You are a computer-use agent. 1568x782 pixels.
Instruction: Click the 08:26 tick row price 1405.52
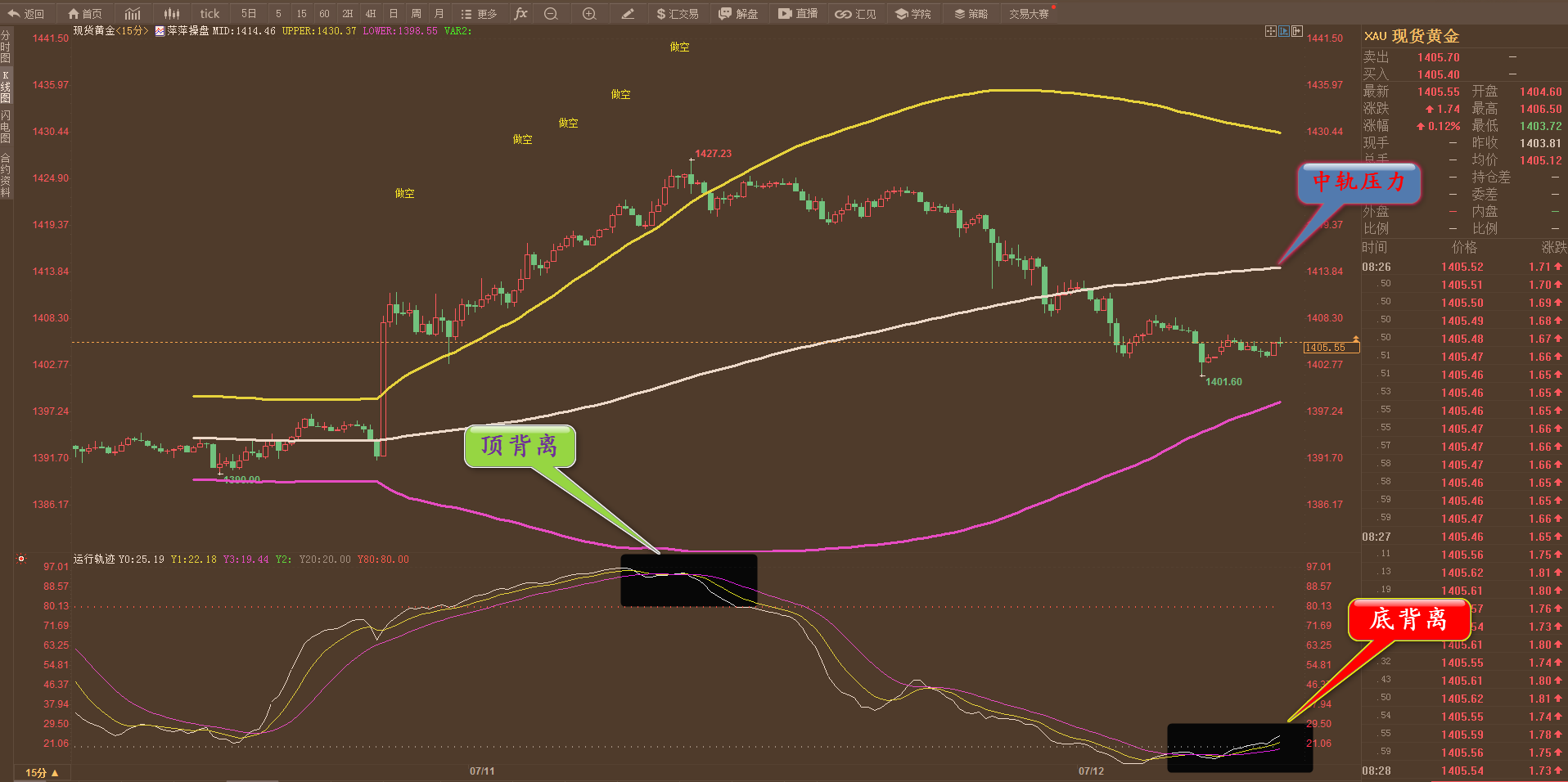click(1462, 267)
